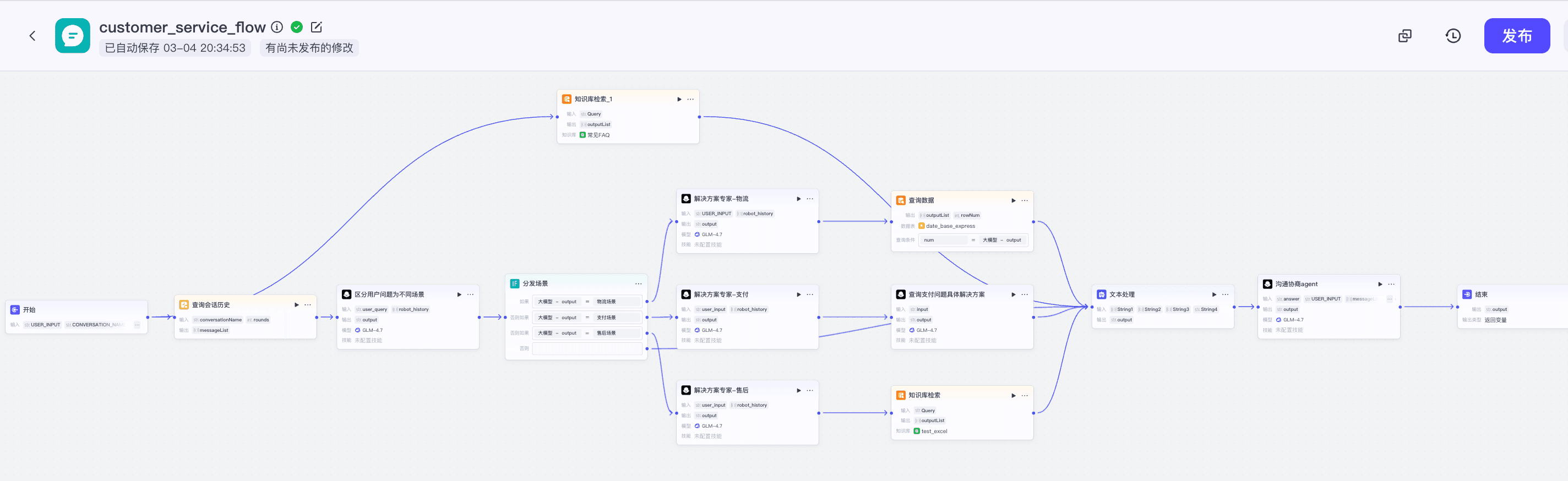Select the 解决方案专家-支付 node icon

(686, 294)
